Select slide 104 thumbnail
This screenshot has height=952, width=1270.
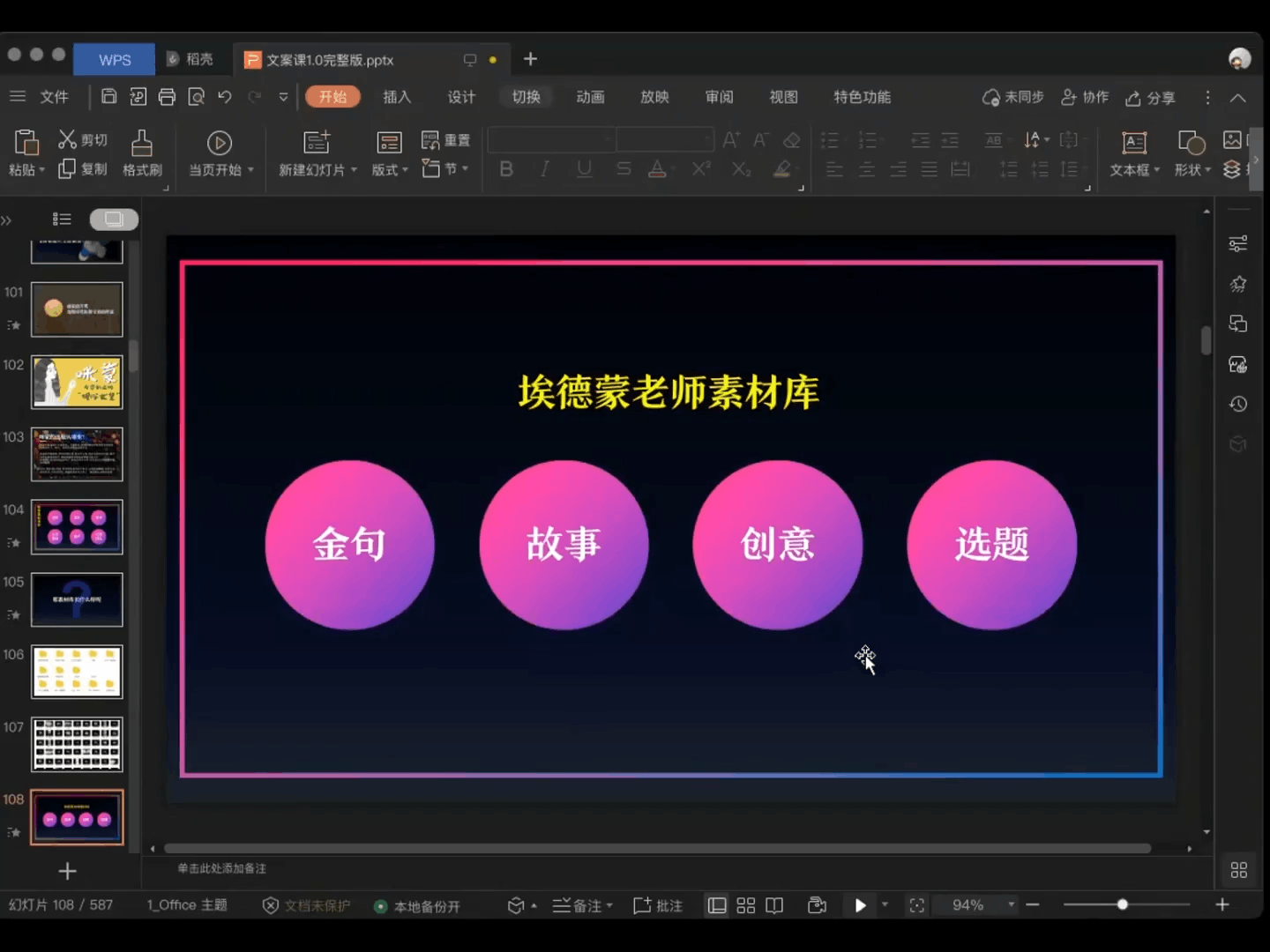(x=77, y=527)
